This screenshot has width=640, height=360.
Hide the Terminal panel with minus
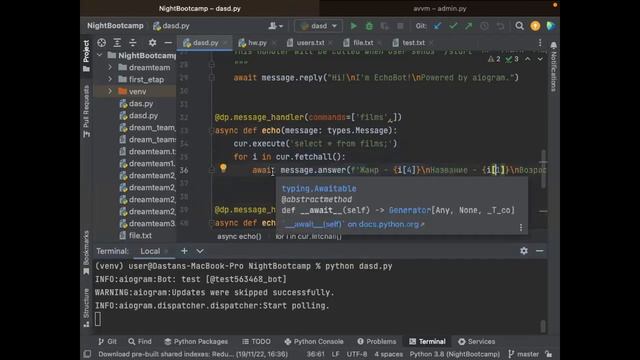pos(540,251)
